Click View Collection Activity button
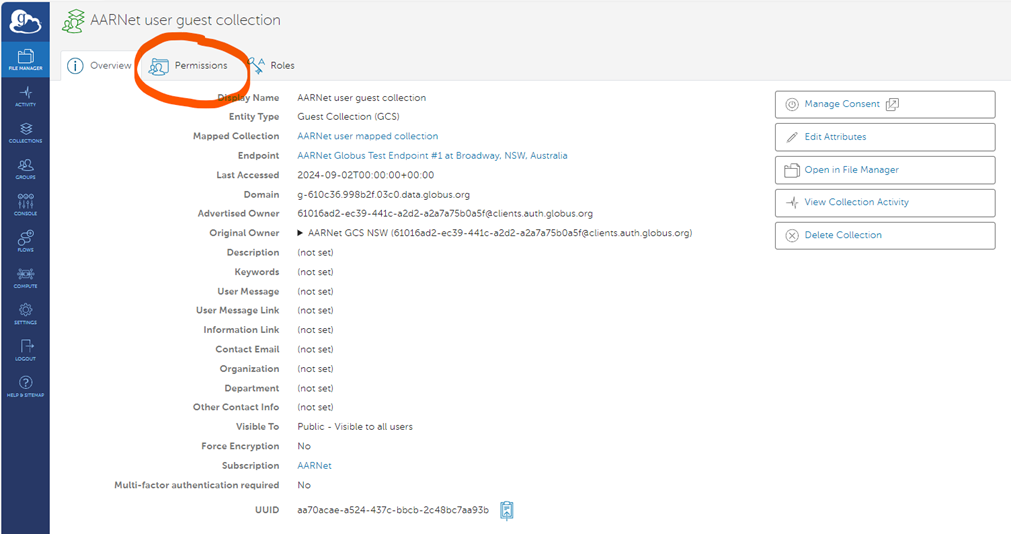The image size is (1011, 534). 885,203
